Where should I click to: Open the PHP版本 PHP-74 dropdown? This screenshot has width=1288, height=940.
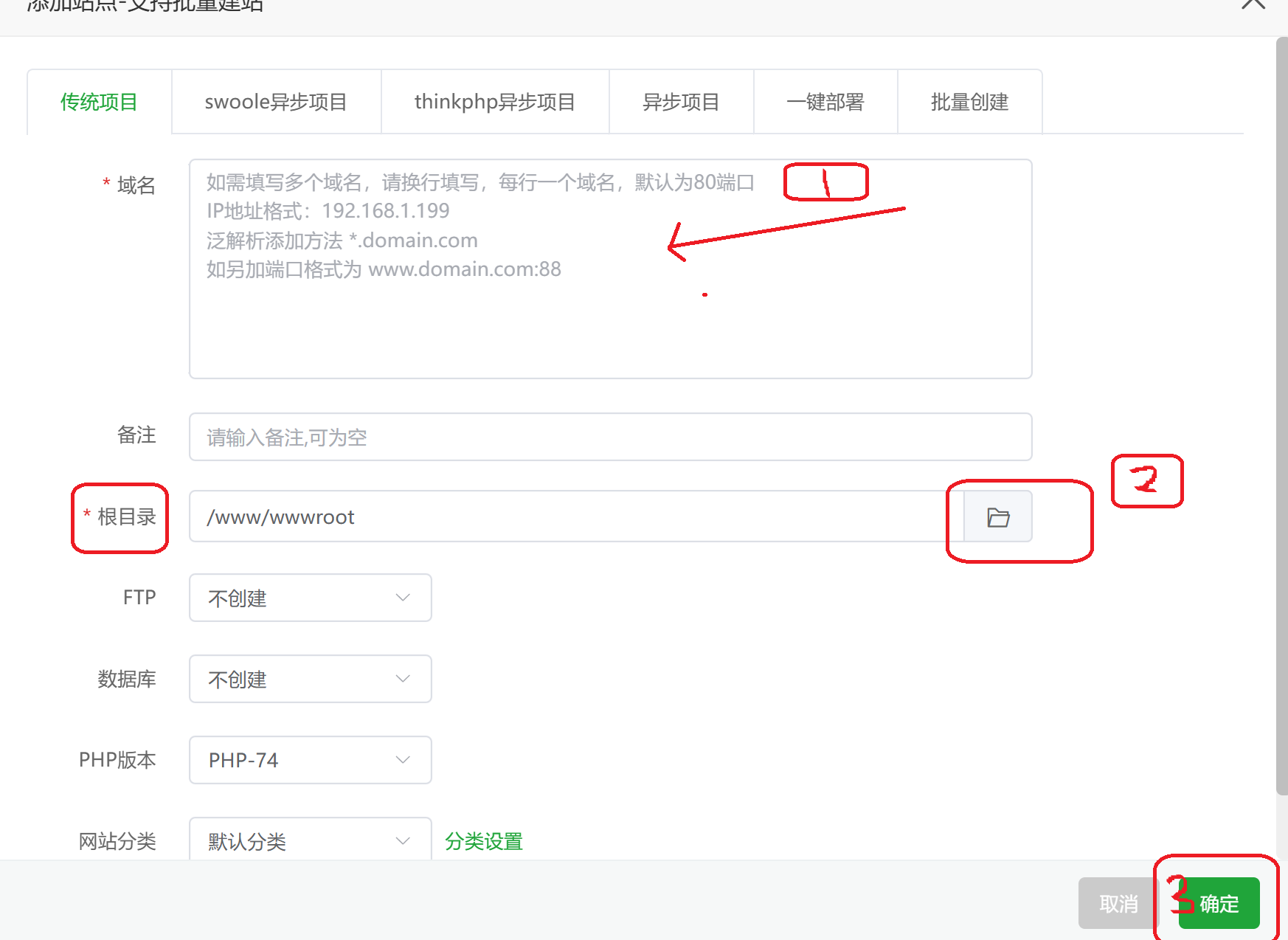click(x=310, y=760)
